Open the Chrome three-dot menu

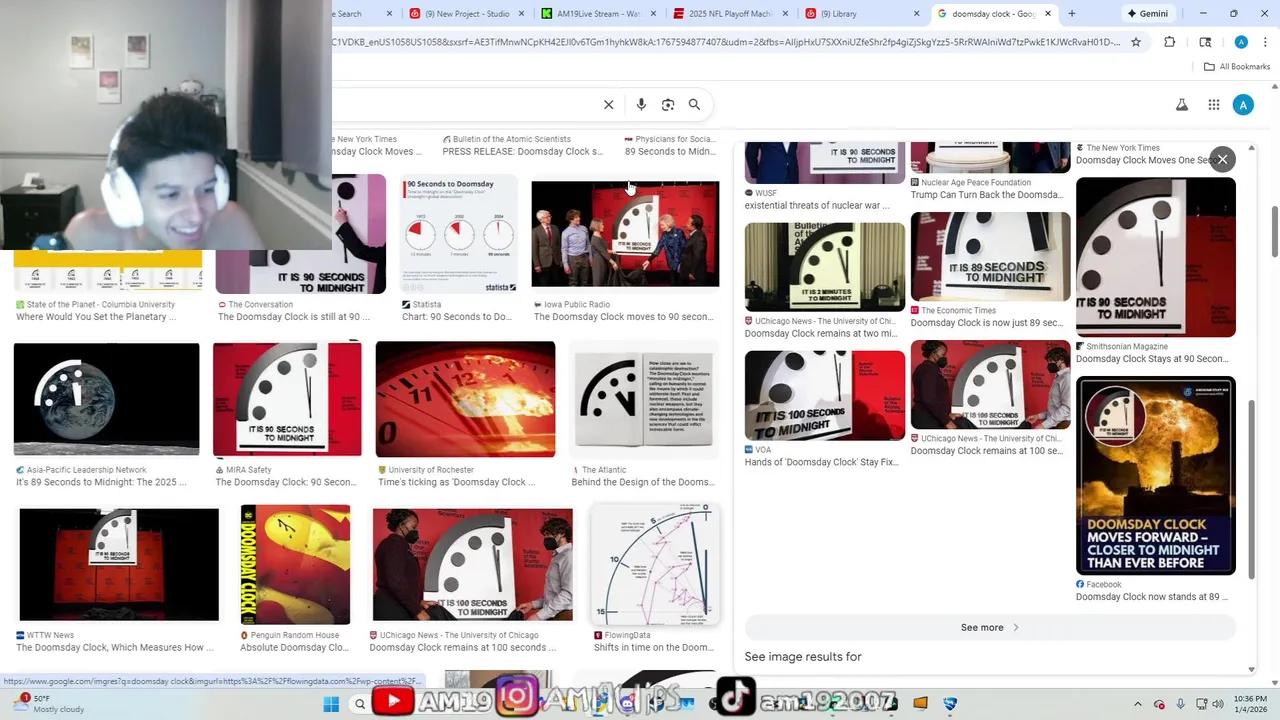click(x=1265, y=42)
